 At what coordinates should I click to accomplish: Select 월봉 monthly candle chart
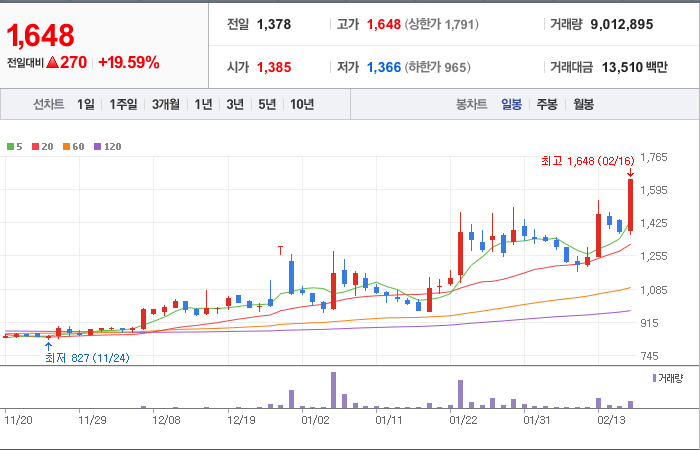tap(583, 104)
